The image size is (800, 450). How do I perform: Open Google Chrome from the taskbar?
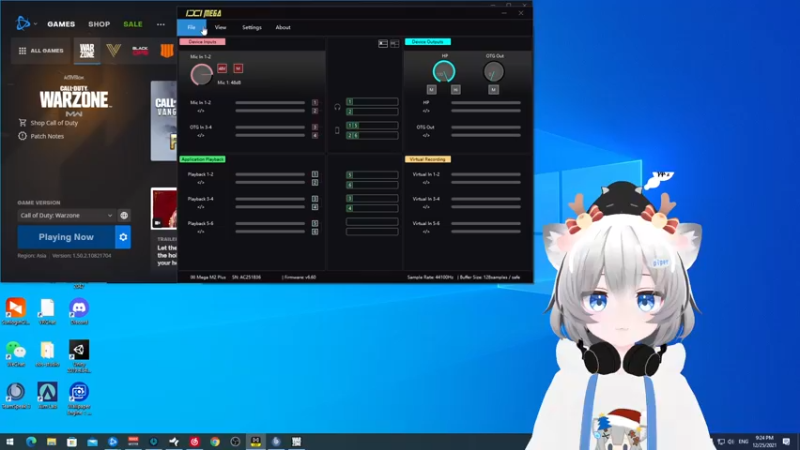pyautogui.click(x=215, y=442)
